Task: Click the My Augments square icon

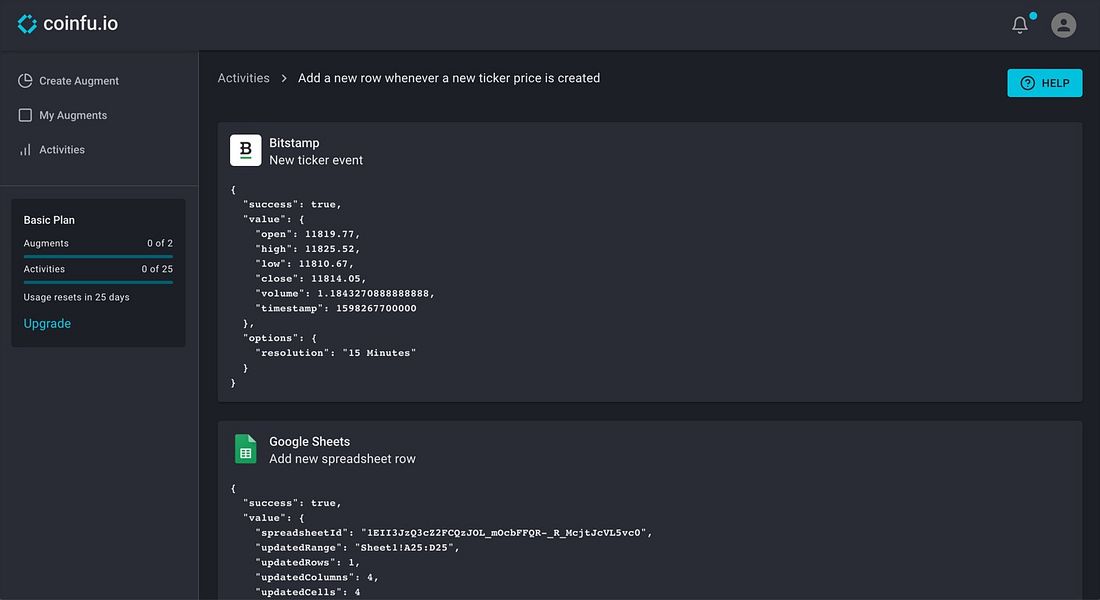Action: pos(25,115)
